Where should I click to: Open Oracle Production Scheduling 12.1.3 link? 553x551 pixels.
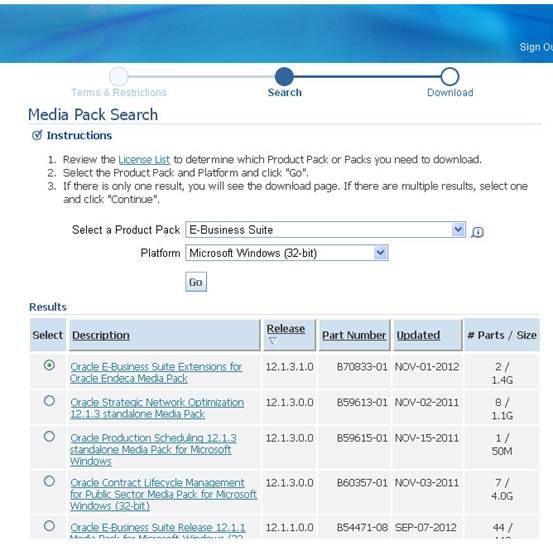click(x=153, y=449)
